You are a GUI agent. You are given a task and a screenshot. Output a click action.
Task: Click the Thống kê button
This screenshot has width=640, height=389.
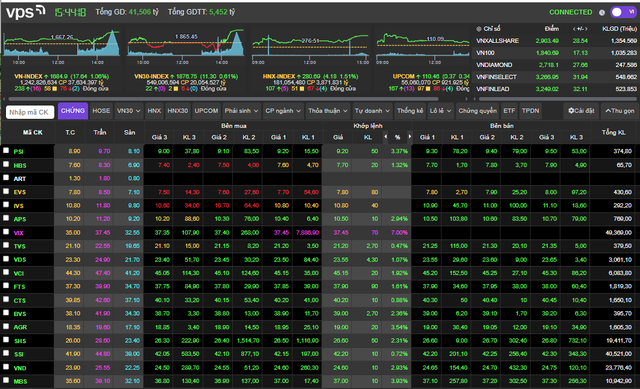tap(410, 111)
